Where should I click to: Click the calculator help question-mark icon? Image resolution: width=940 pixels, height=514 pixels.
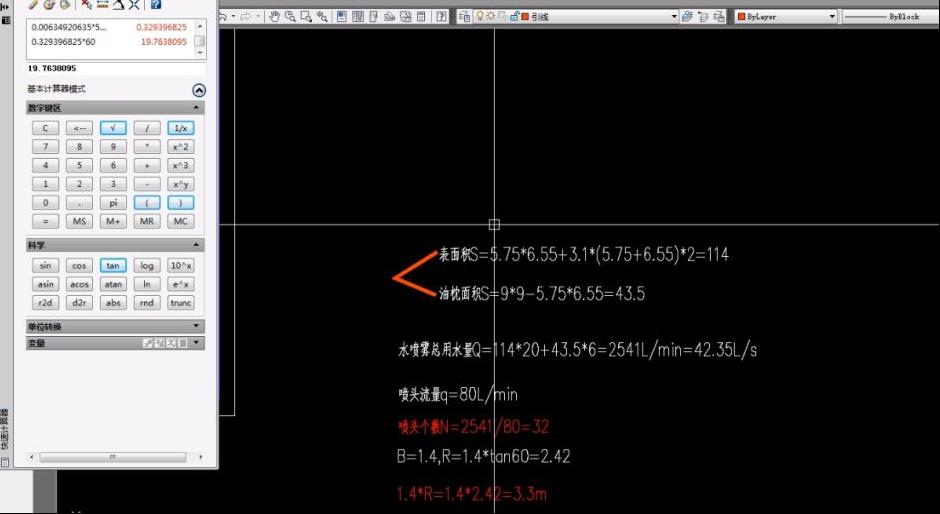pyautogui.click(x=156, y=4)
